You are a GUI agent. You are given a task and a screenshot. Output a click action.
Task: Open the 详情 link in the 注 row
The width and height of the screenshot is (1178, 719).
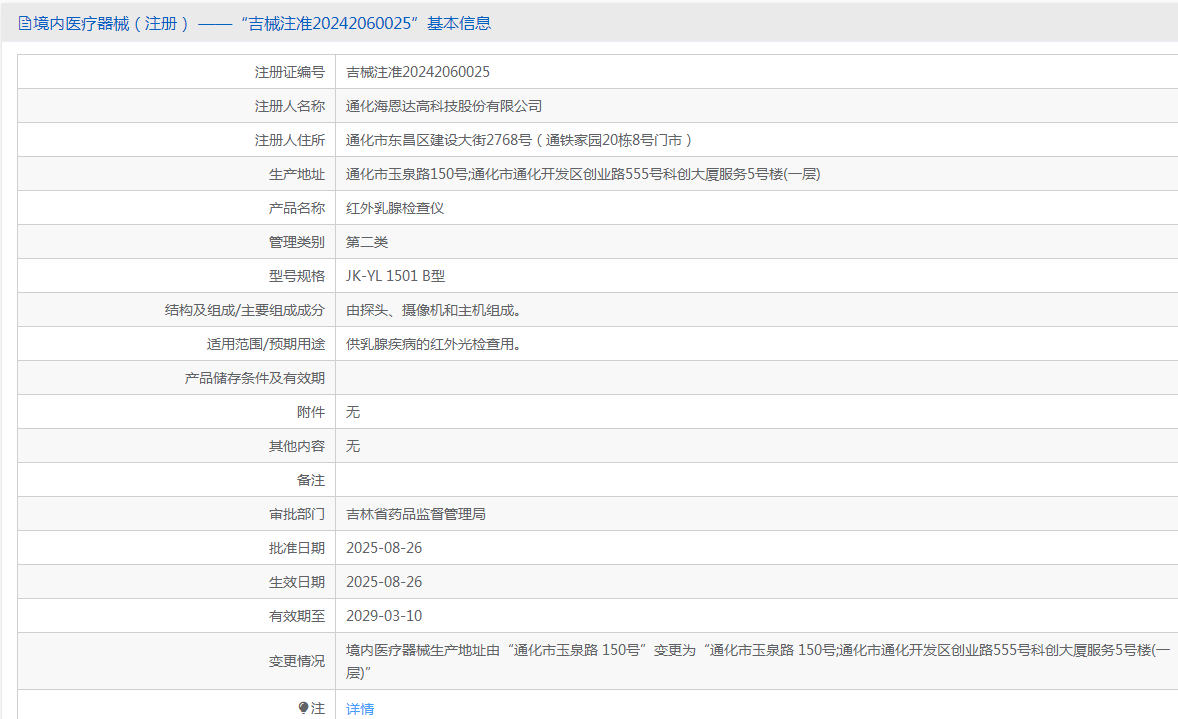click(x=360, y=708)
